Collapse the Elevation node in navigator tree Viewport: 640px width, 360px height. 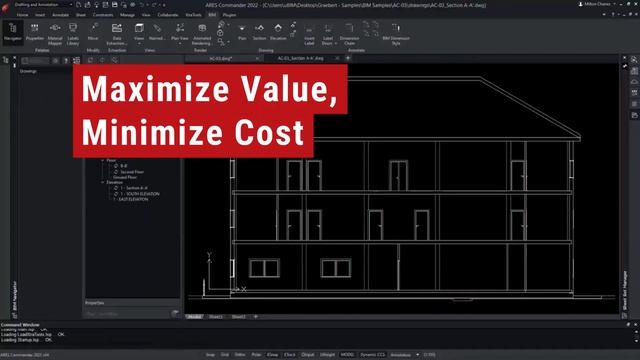[x=103, y=182]
